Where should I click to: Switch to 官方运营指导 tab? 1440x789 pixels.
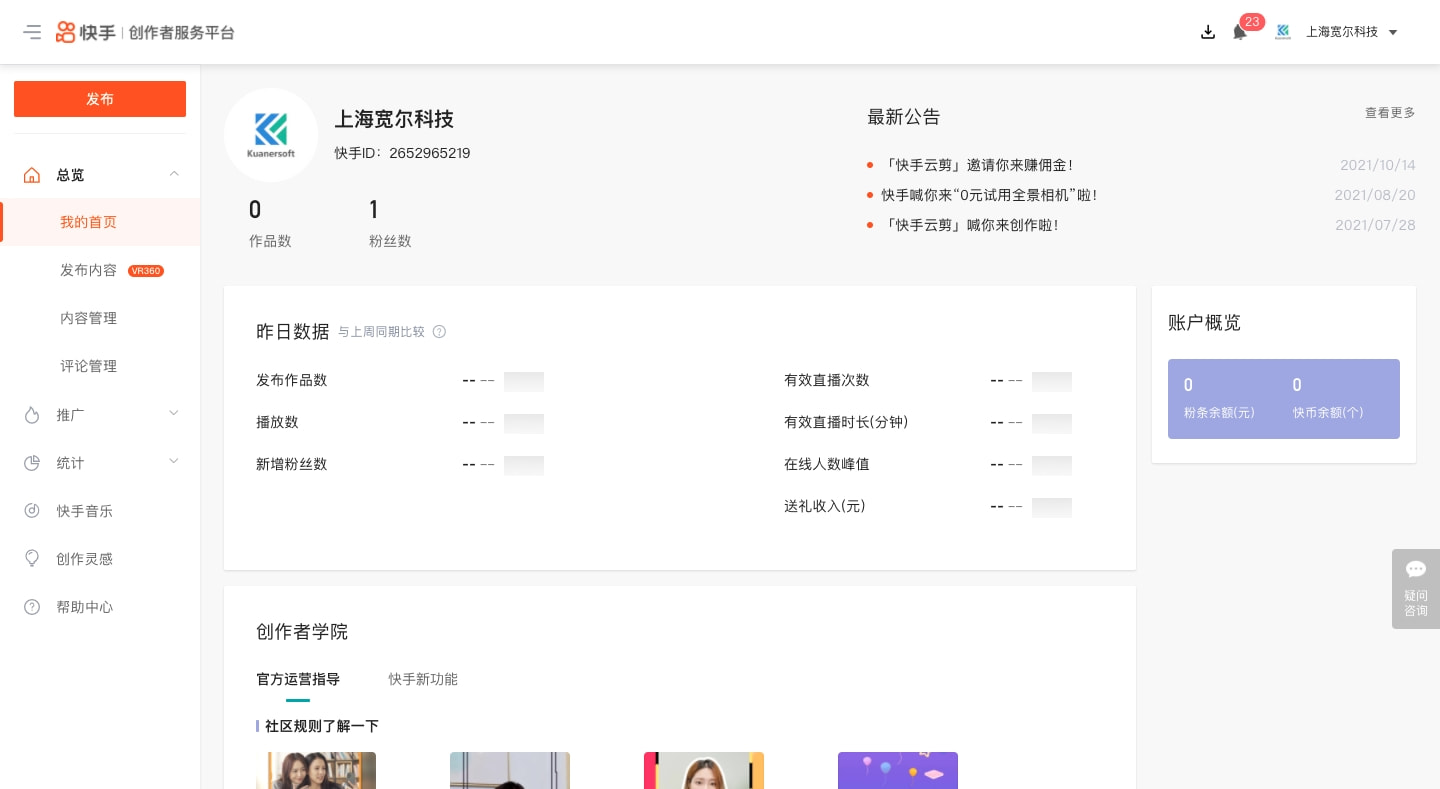(298, 679)
